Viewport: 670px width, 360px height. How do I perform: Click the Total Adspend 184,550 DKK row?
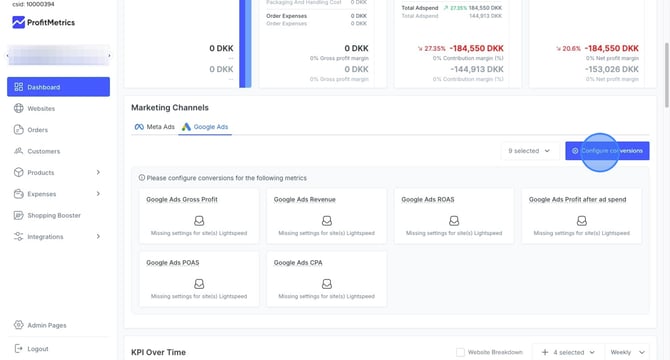(452, 8)
